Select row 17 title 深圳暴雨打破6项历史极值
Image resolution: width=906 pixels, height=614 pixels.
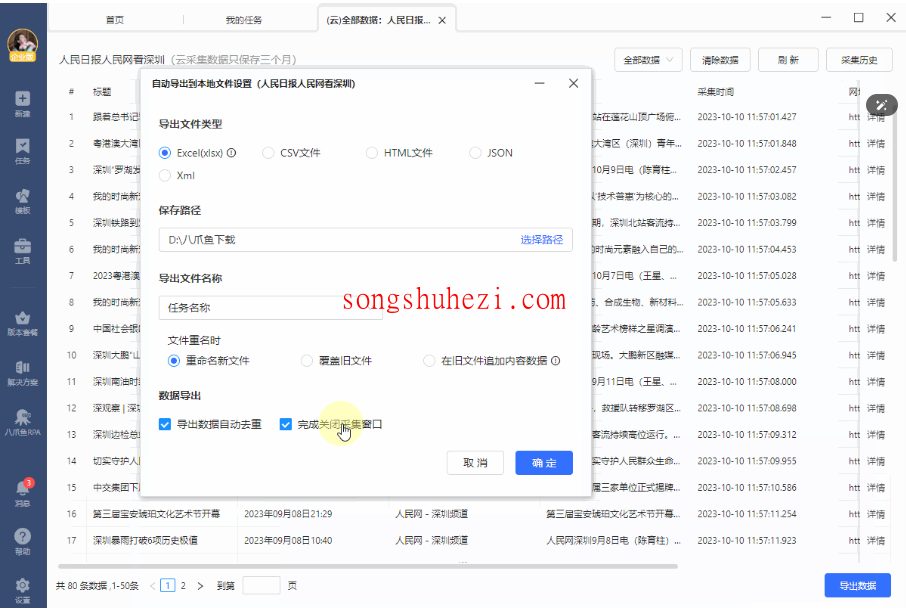tap(145, 541)
